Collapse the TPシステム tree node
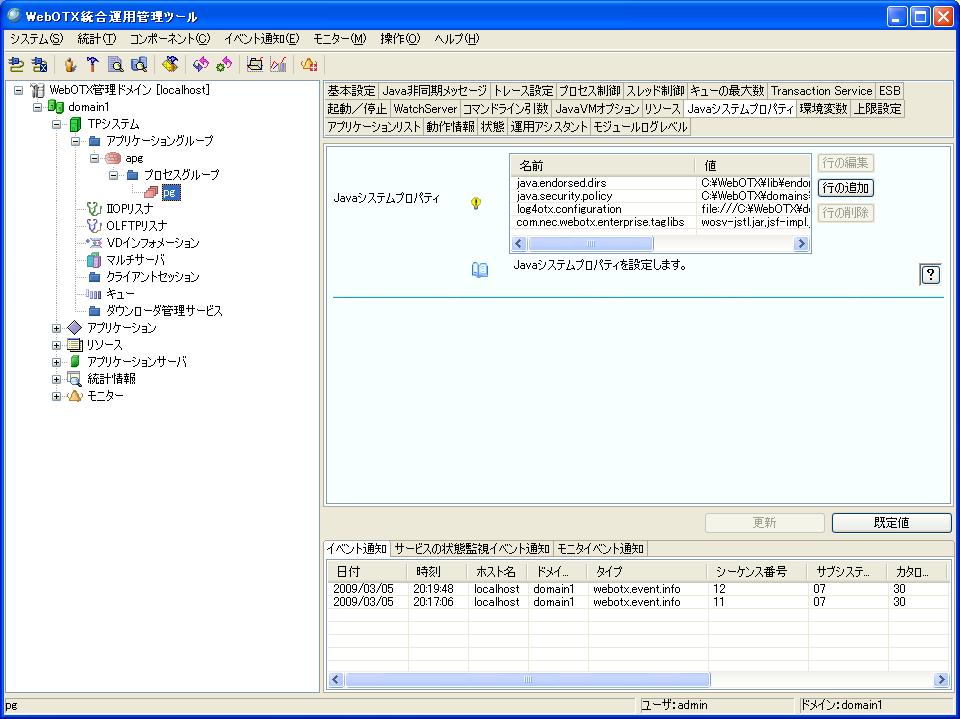Image resolution: width=960 pixels, height=719 pixels. pyautogui.click(x=57, y=124)
